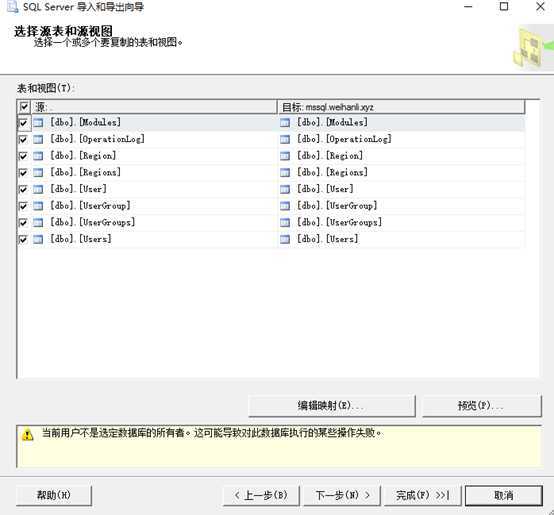
Task: Click the SQL Server wizard title bar icon
Action: 12,7
